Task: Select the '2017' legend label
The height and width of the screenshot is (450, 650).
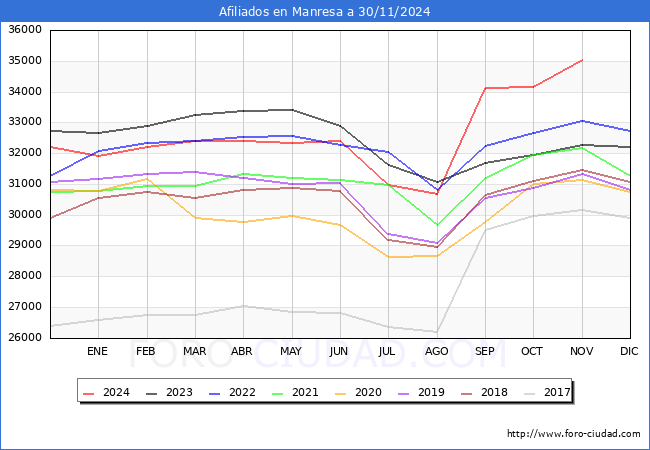Action: (557, 392)
